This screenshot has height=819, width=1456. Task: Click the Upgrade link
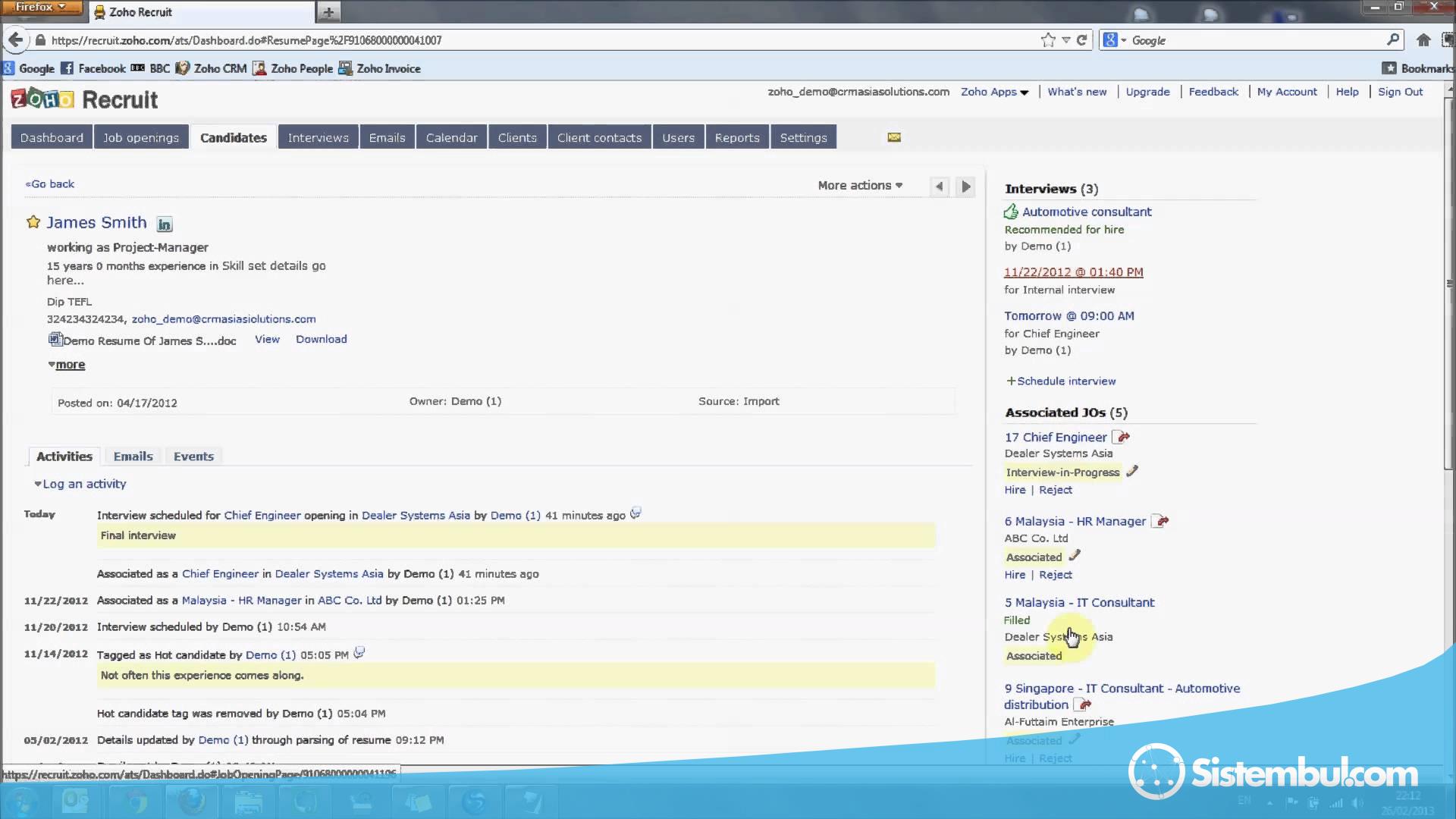click(x=1147, y=92)
